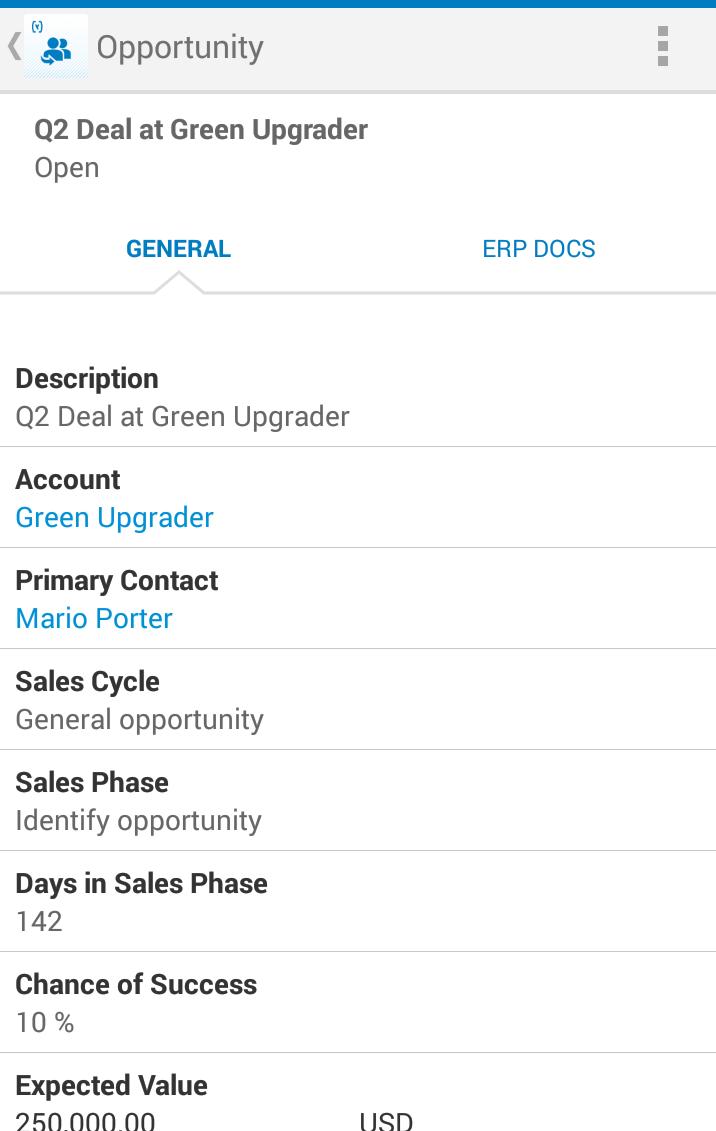Tap the Sales Cycle field
Image resolution: width=716 pixels, height=1131 pixels.
click(x=139, y=700)
